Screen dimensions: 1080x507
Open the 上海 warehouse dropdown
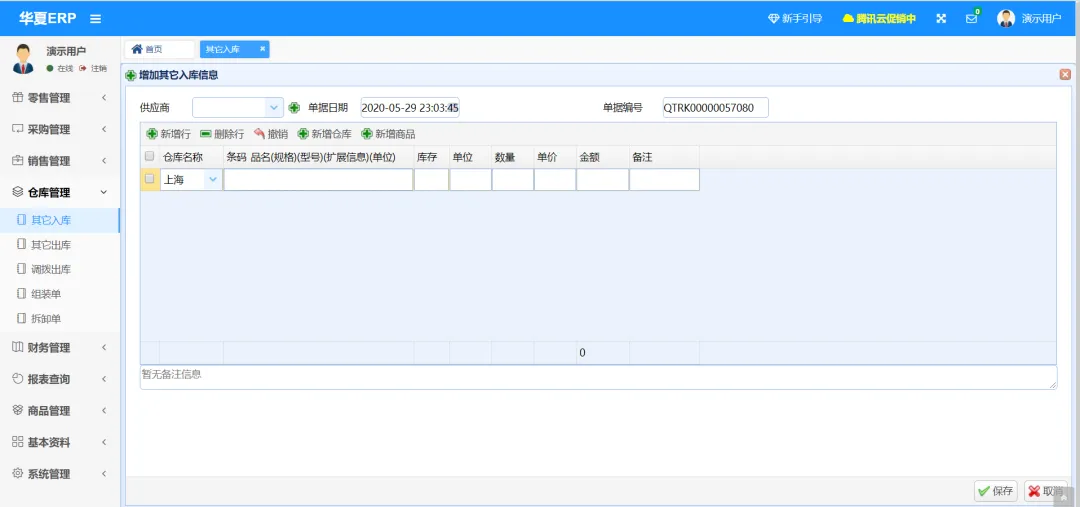pyautogui.click(x=213, y=180)
